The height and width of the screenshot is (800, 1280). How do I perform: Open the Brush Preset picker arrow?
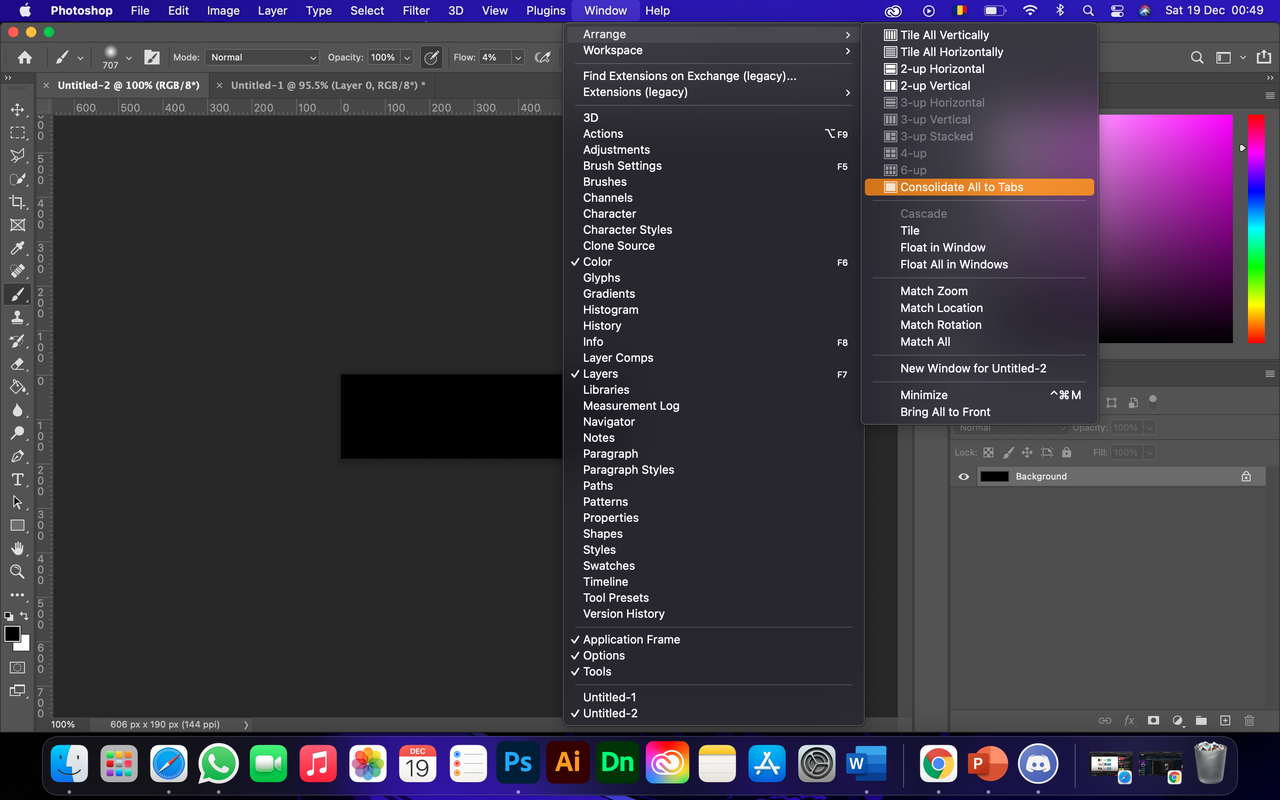coord(128,58)
